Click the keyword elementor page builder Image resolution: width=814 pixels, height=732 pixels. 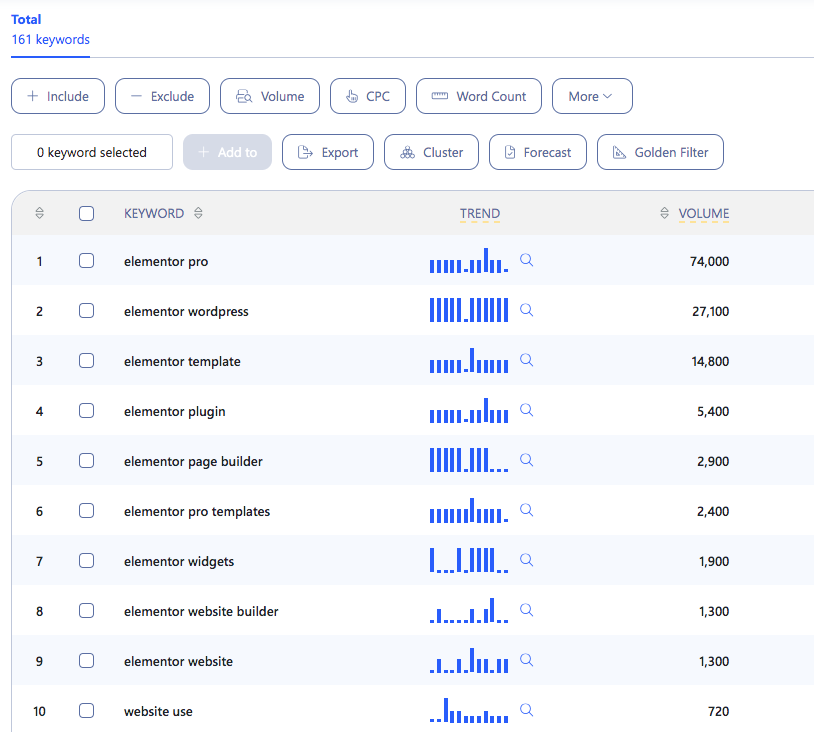click(x=193, y=462)
